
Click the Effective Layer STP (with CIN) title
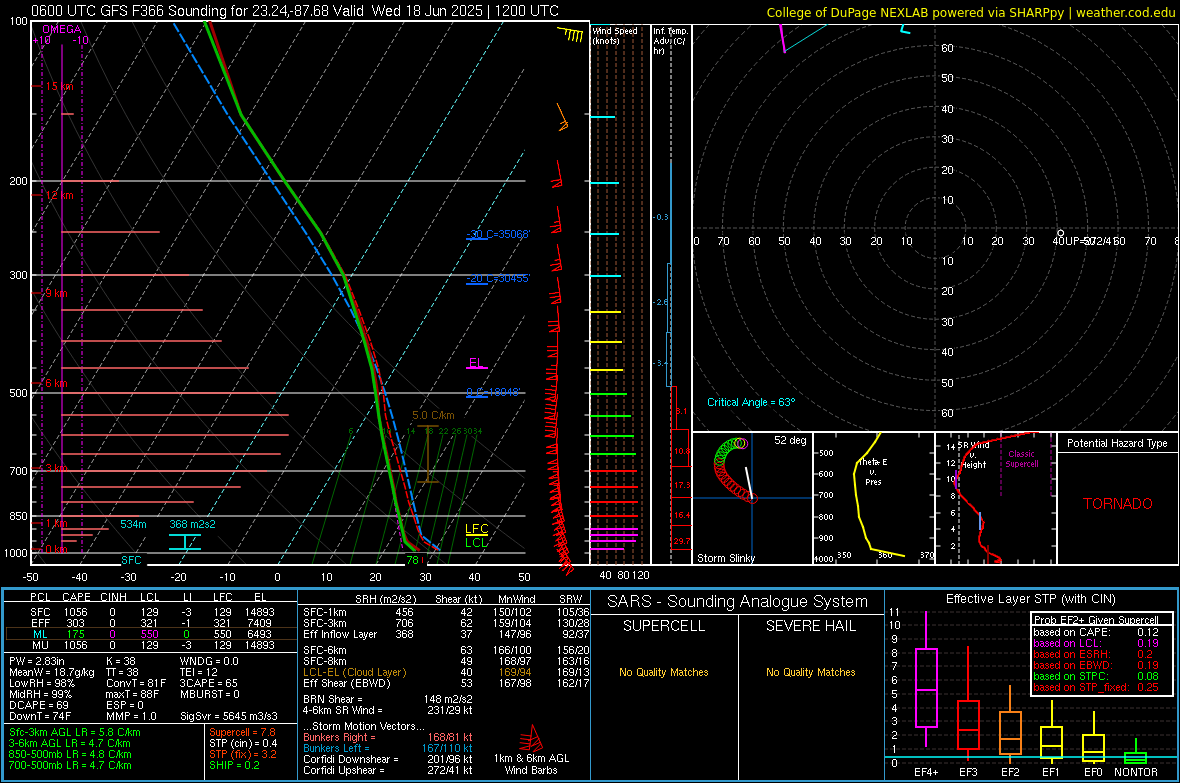(x=1030, y=599)
